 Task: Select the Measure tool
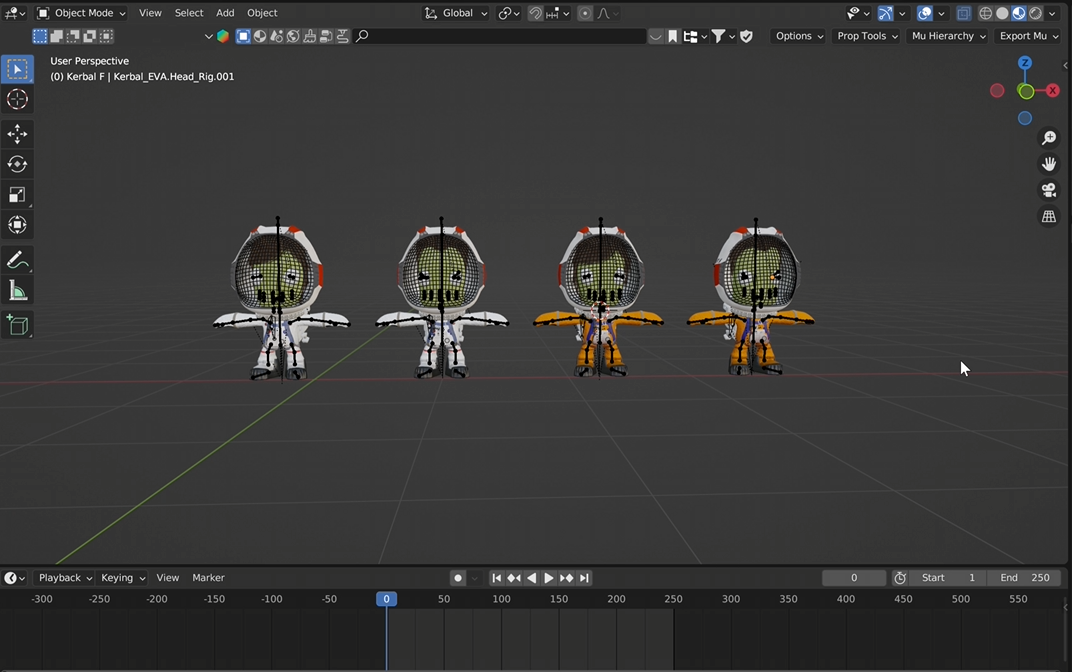(x=17, y=291)
